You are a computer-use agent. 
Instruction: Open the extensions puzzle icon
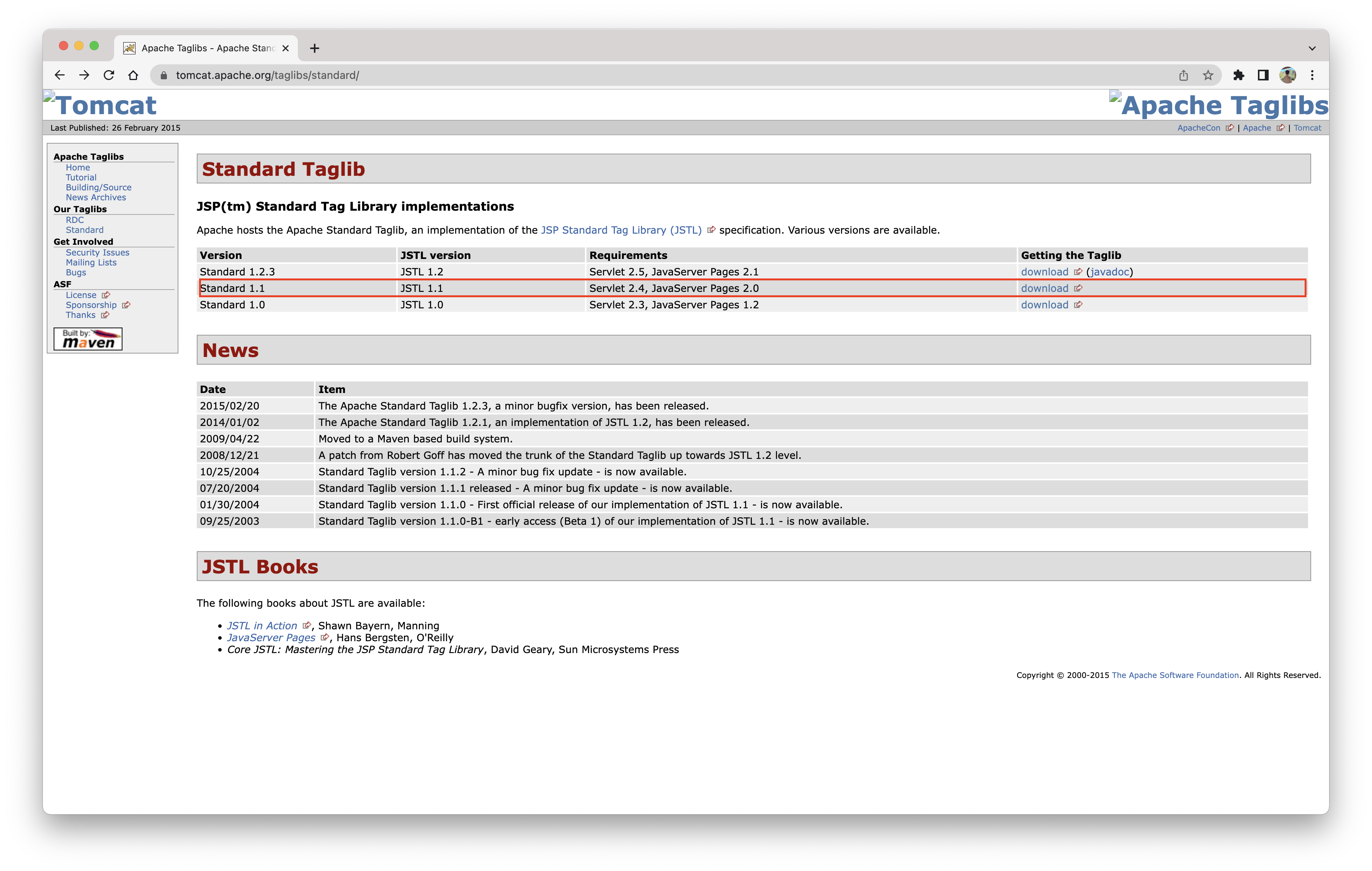click(x=1239, y=75)
